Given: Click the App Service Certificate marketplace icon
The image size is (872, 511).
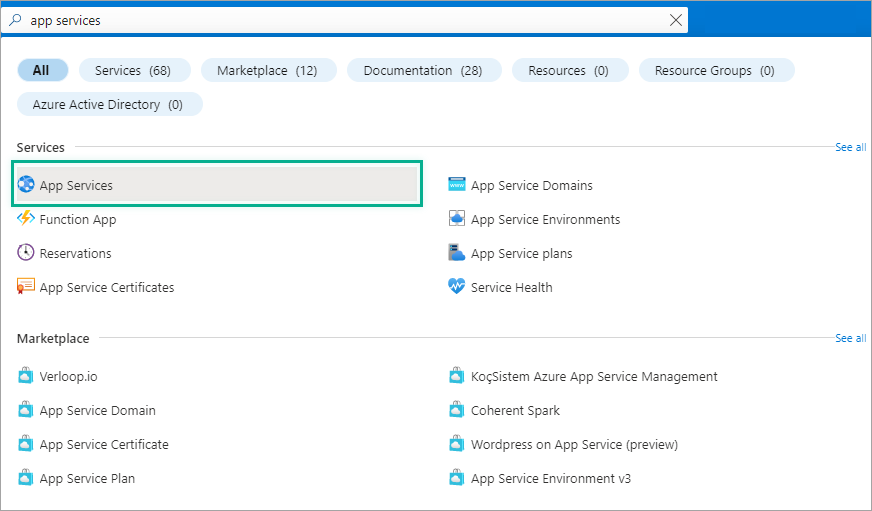Looking at the screenshot, I should pos(26,444).
